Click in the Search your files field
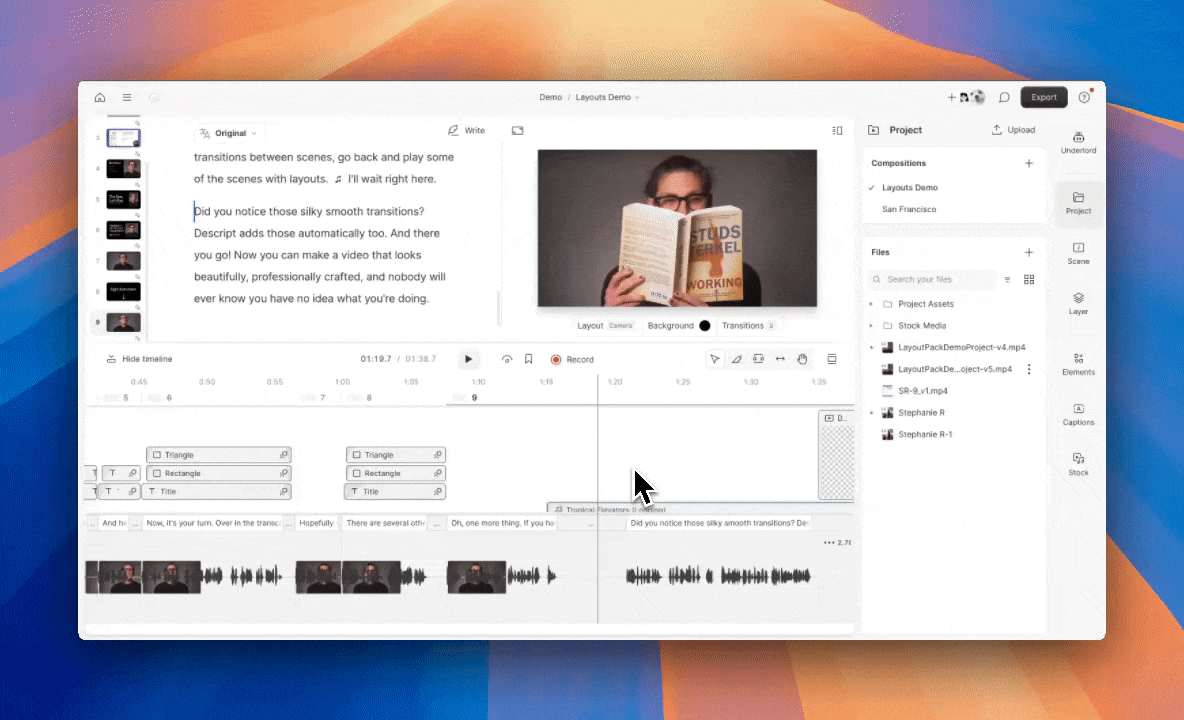 [933, 279]
